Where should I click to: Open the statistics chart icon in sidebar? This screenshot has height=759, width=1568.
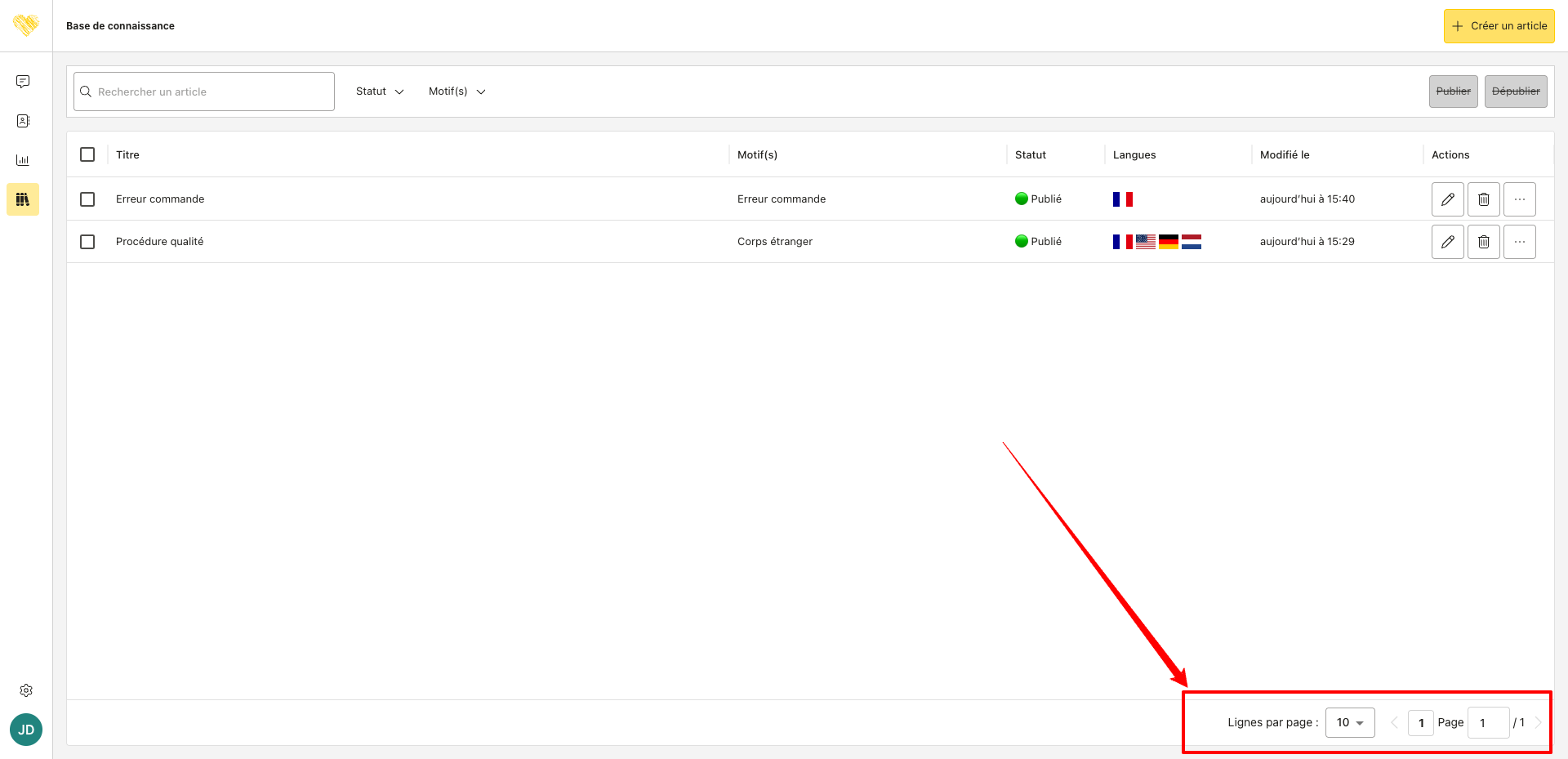(x=23, y=160)
